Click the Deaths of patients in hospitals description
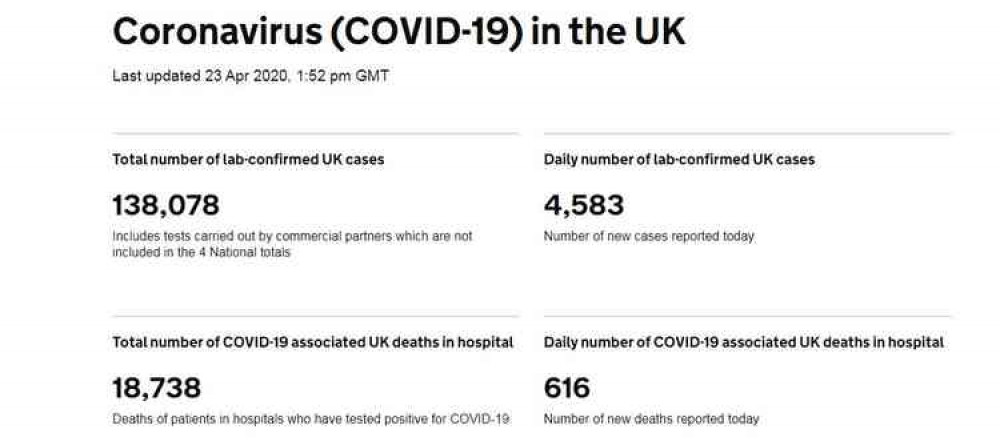The height and width of the screenshot is (445, 1000). coord(311,419)
